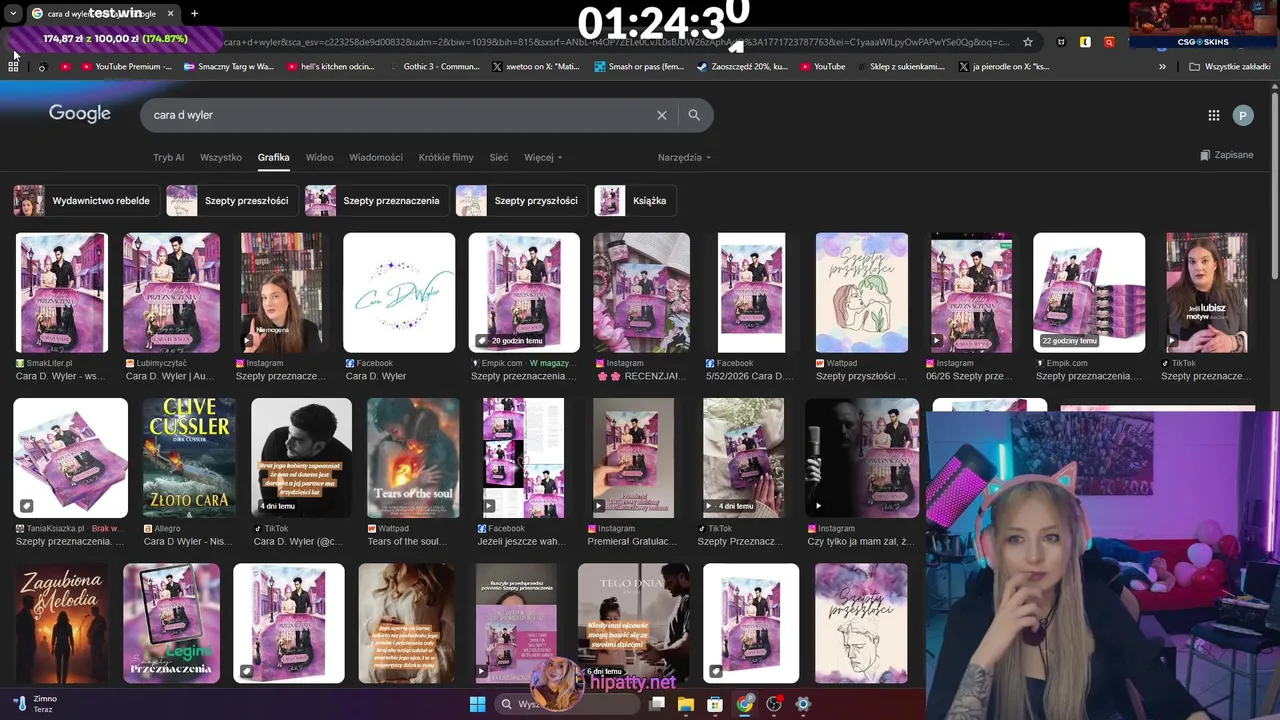
Task: Open the 'YouTube Premium' bookmark
Action: 125,67
